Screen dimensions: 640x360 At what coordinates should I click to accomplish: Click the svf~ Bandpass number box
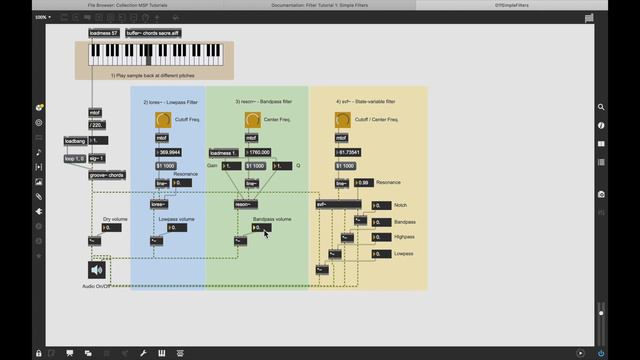coord(382,222)
